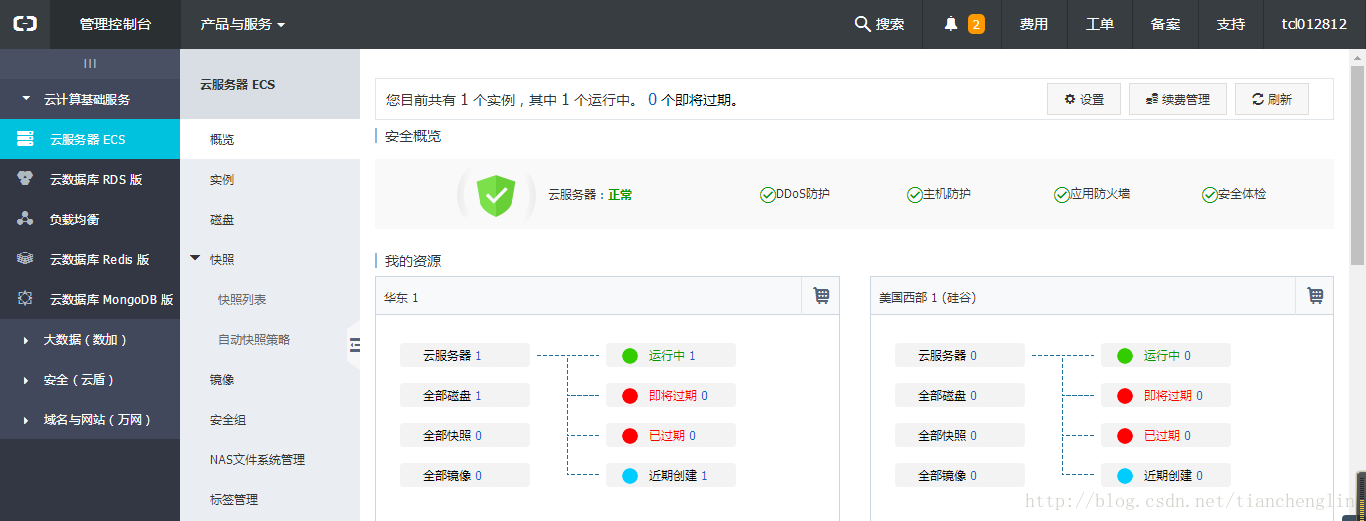The width and height of the screenshot is (1366, 521).
Task: Click 近期创建 1 in 华东 1
Action: pos(671,475)
